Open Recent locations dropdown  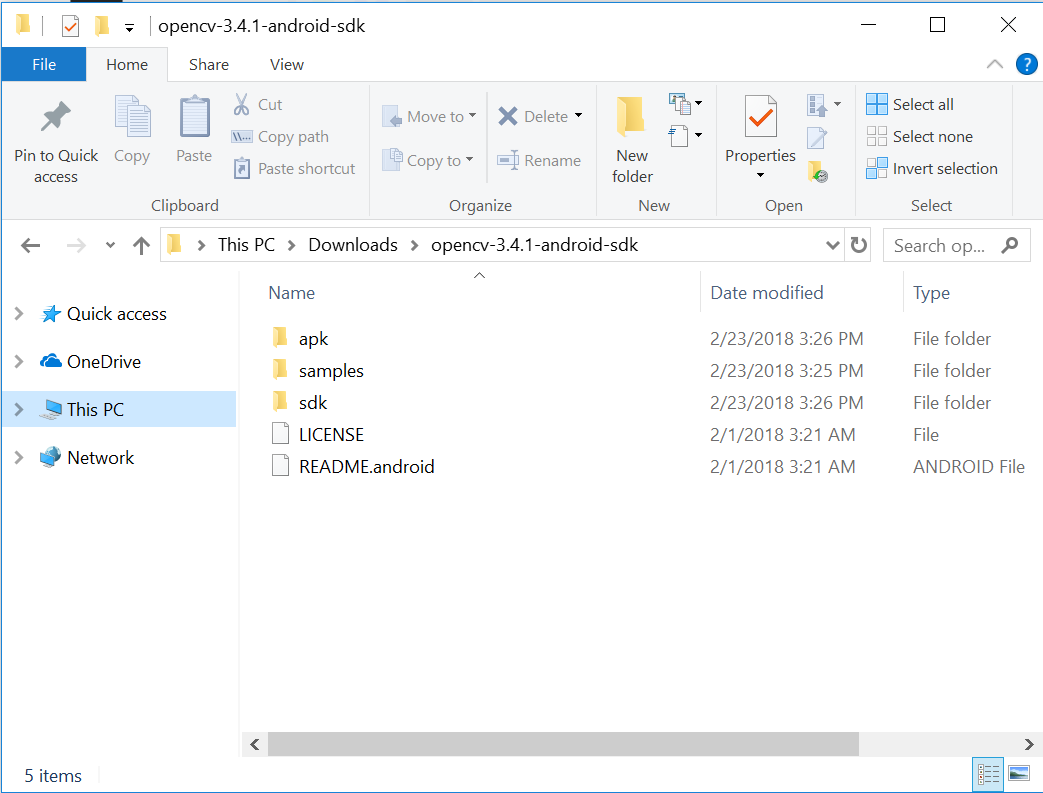click(110, 245)
